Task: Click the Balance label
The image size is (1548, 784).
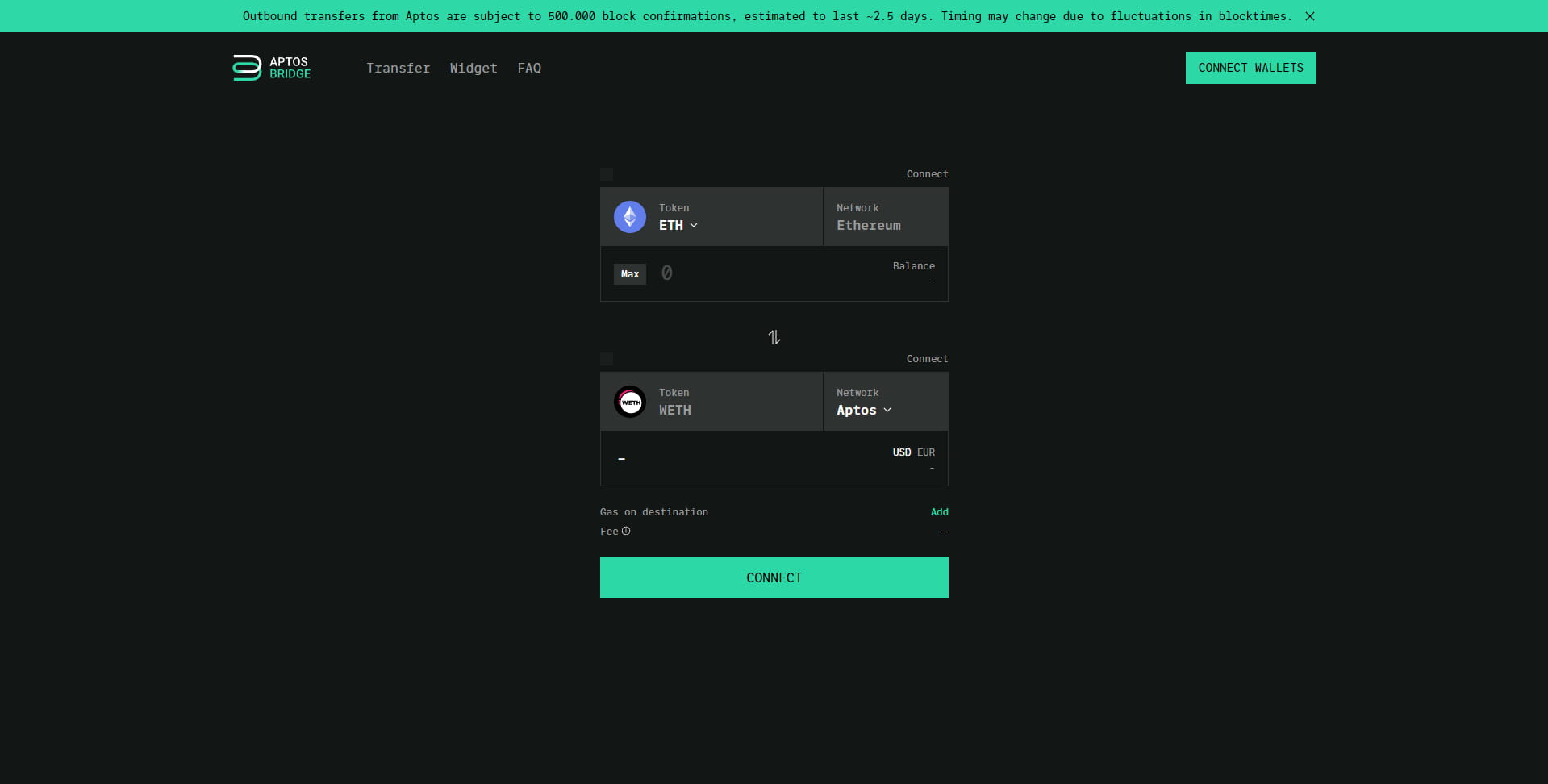Action: pos(914,266)
